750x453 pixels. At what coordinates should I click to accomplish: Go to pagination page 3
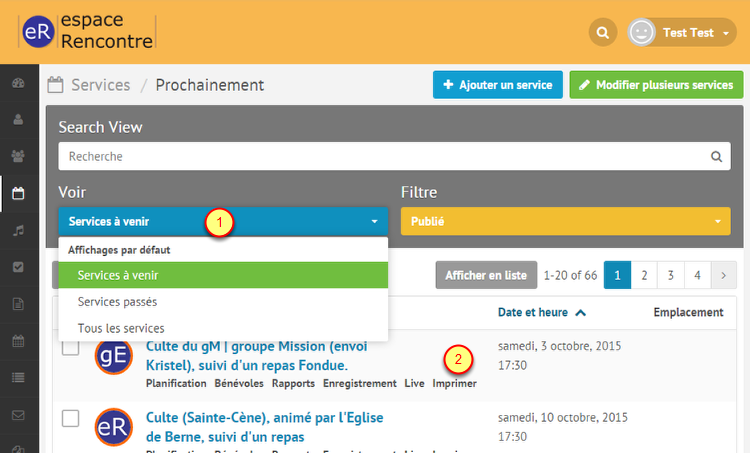(x=671, y=275)
